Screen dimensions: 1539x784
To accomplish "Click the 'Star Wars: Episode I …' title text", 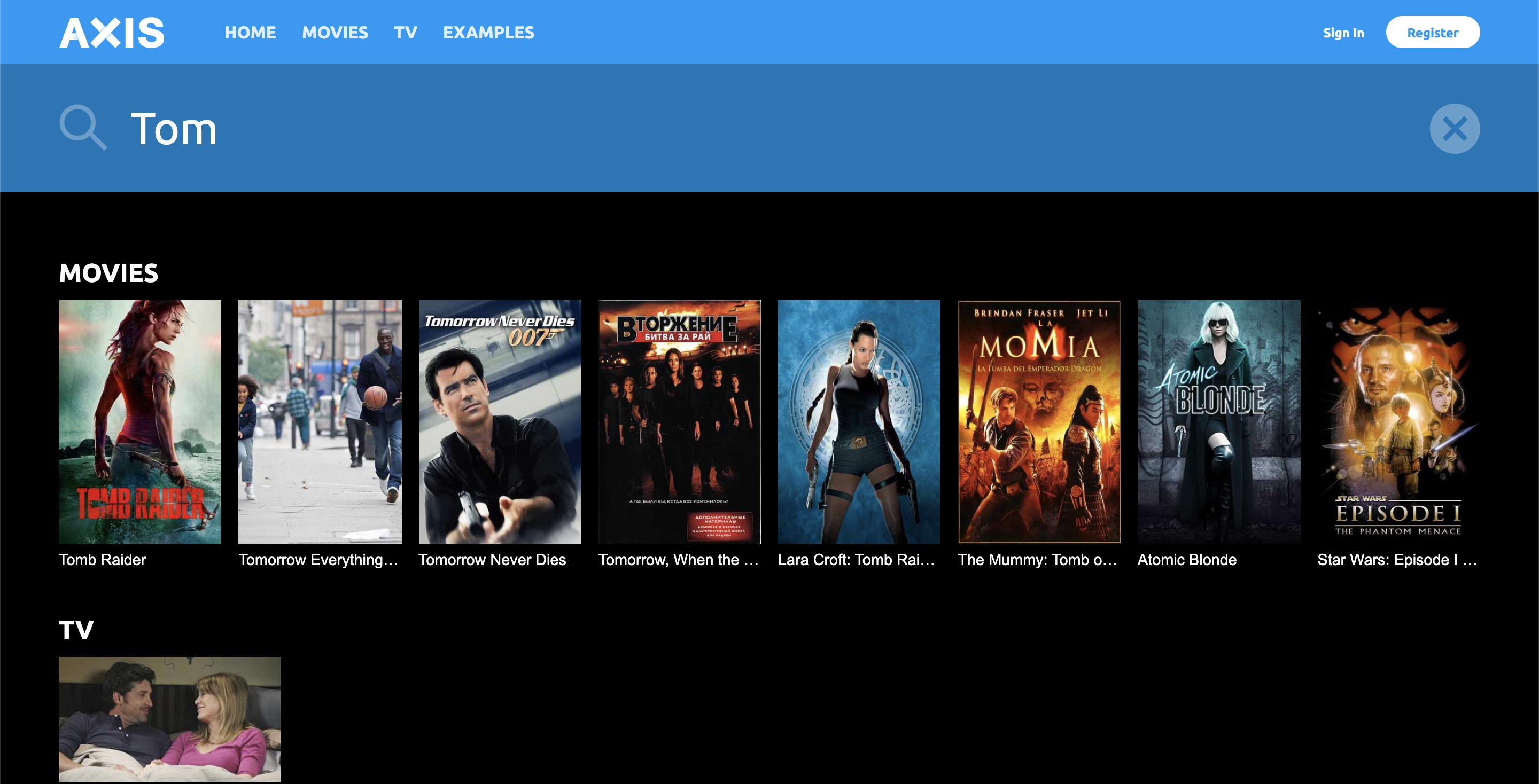I will pos(1397,560).
